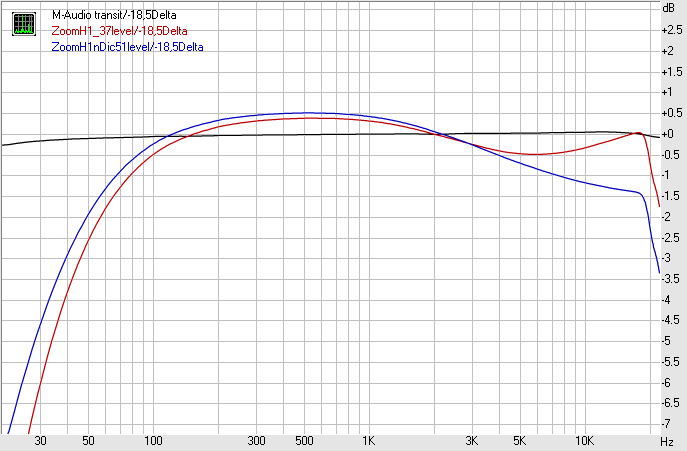
Task: Click the -1.5 dB scale label
Action: [670, 196]
